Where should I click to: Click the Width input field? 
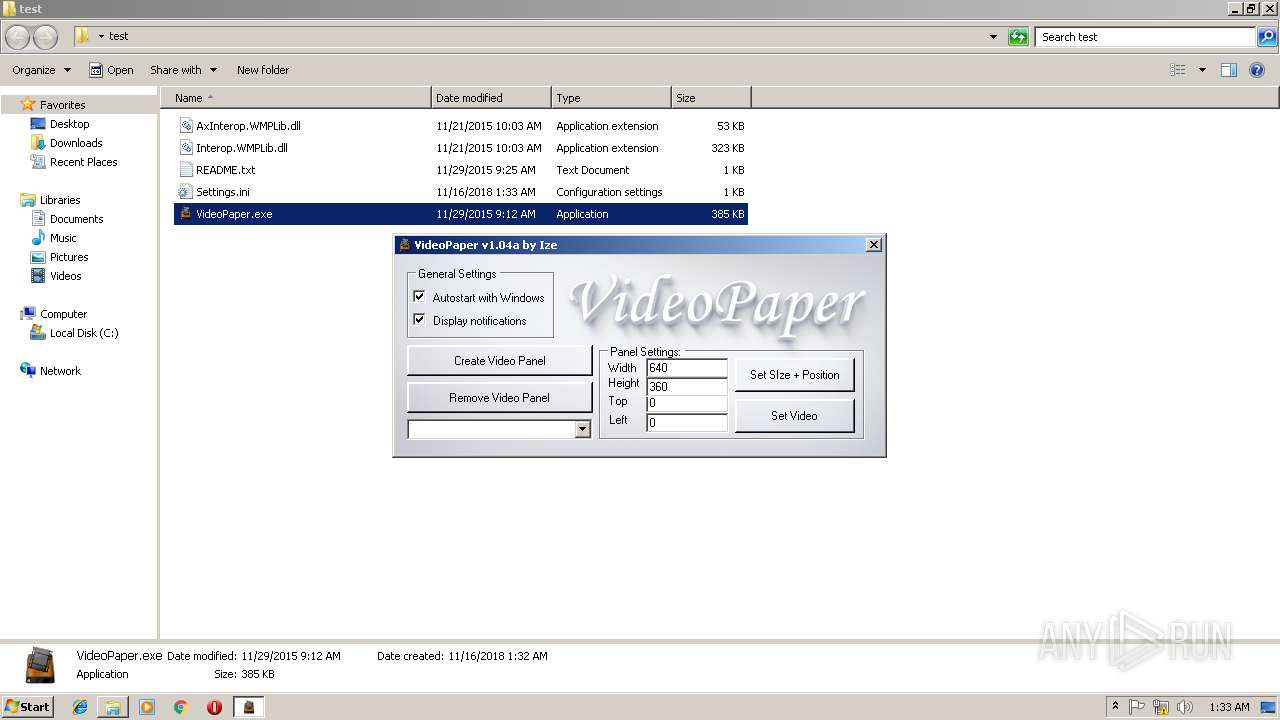687,368
